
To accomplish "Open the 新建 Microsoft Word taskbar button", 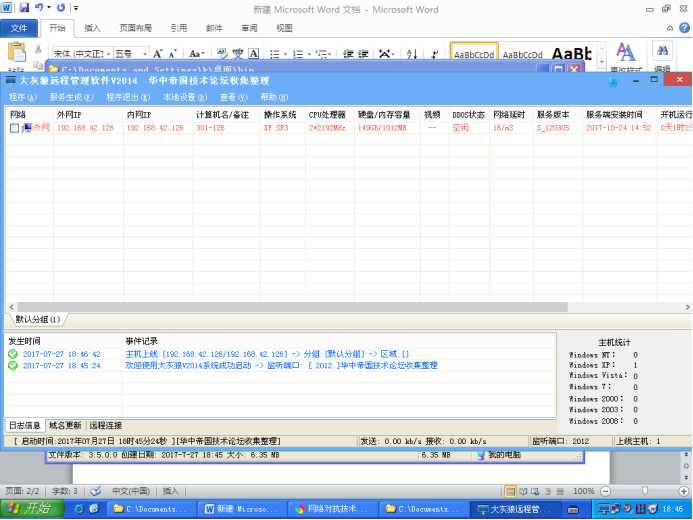I will click(x=241, y=509).
